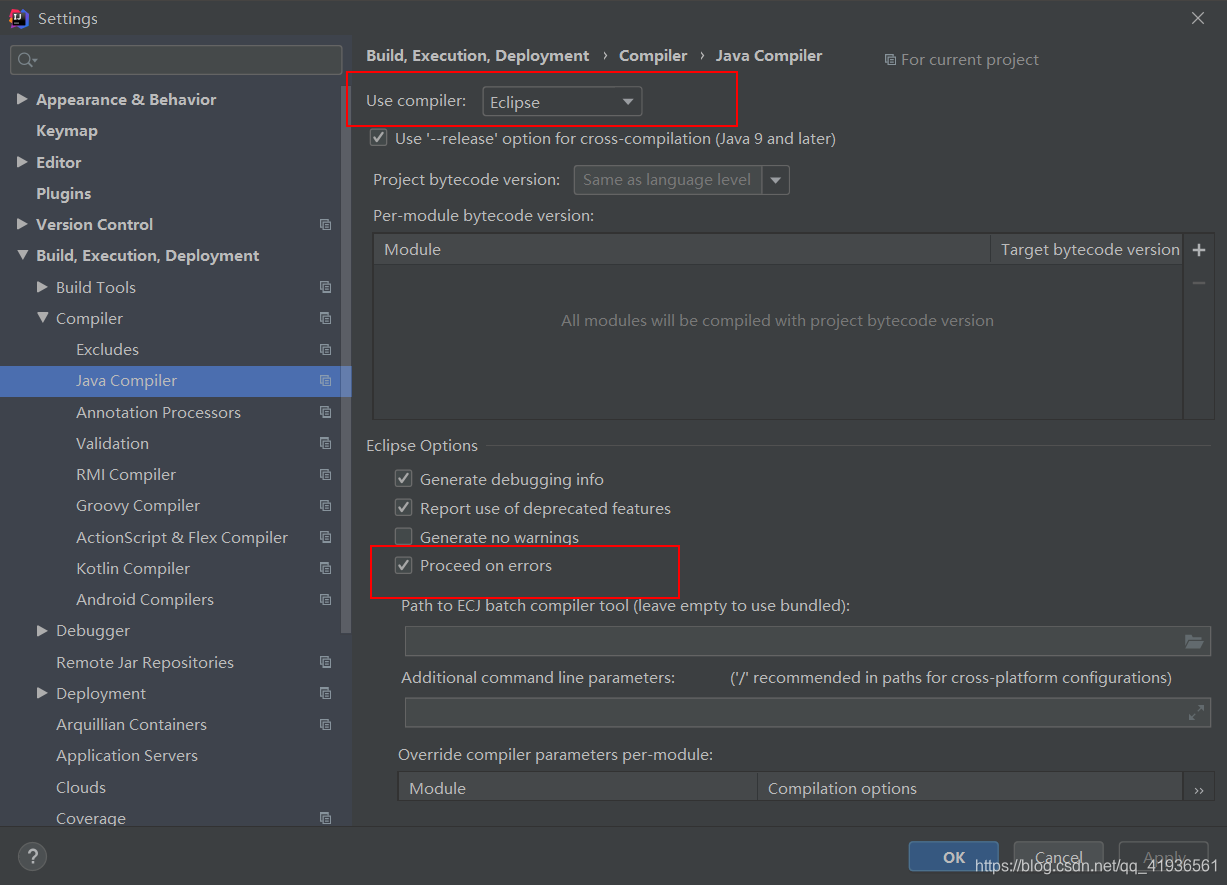The image size is (1227, 885).
Task: Expand the Editor tree node
Action: click(x=22, y=162)
